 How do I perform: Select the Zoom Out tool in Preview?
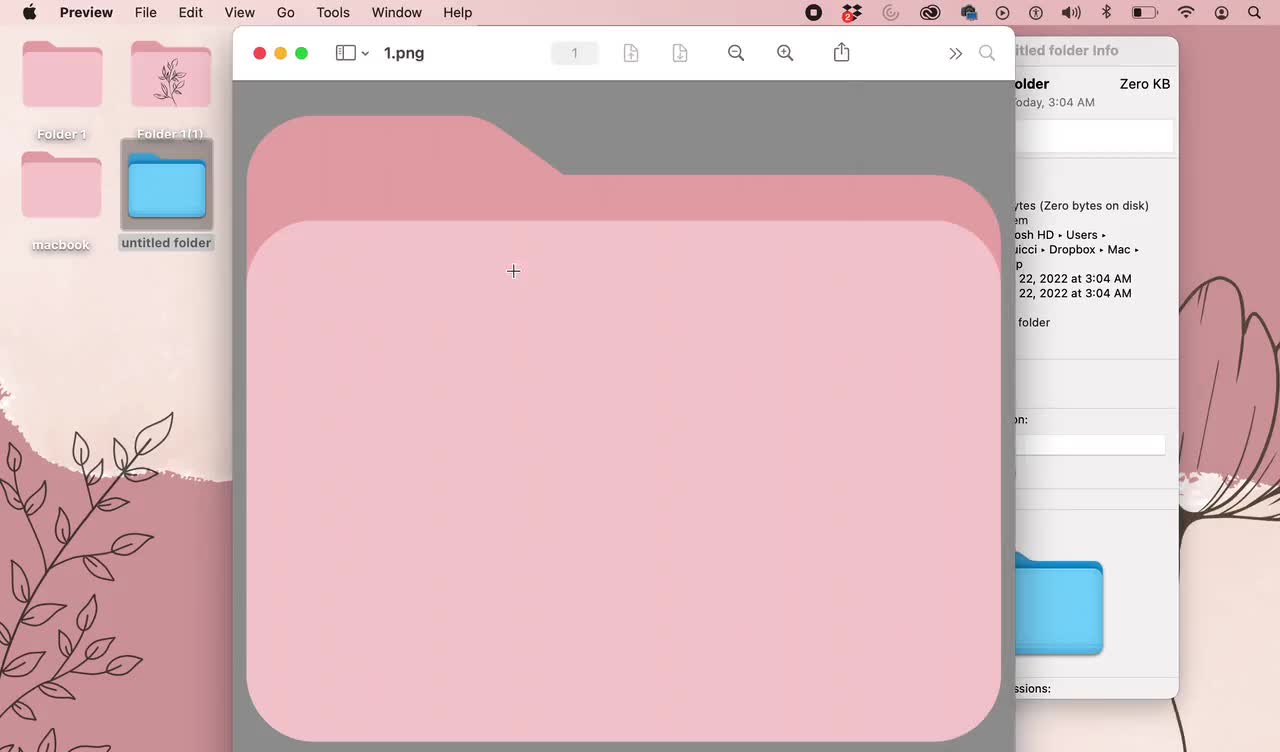(736, 52)
